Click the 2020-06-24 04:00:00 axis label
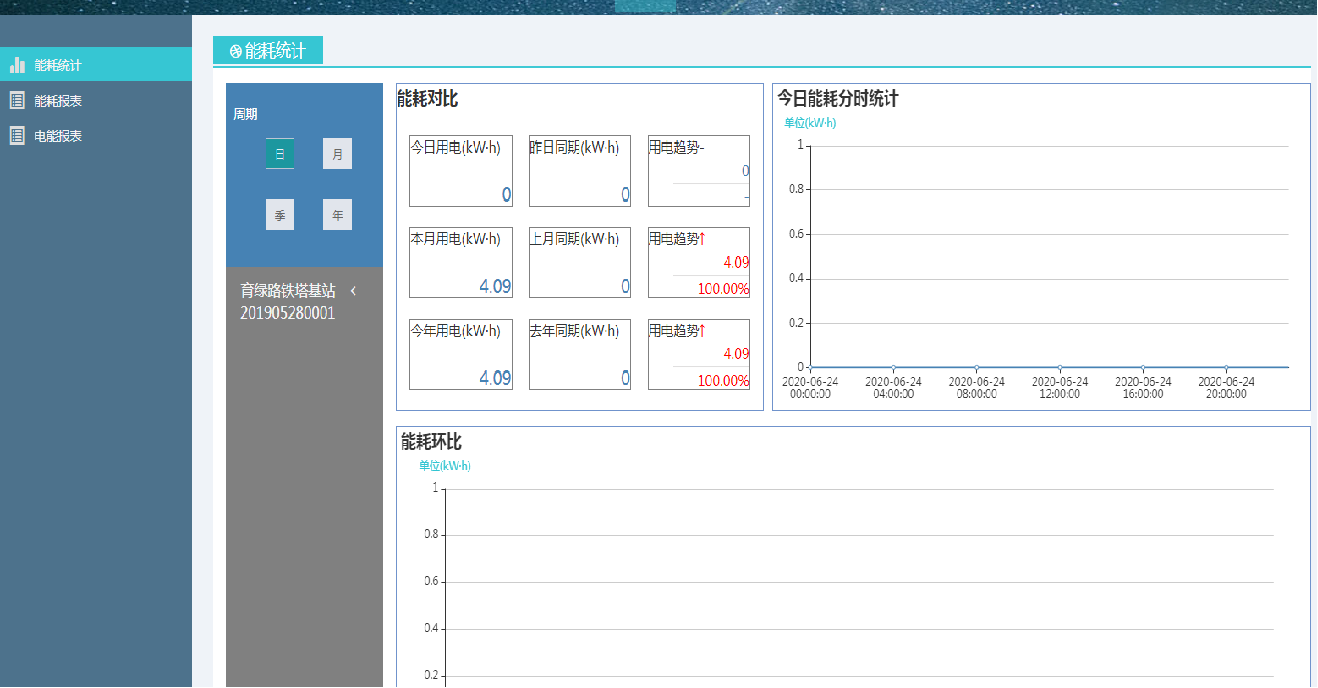 pyautogui.click(x=893, y=388)
